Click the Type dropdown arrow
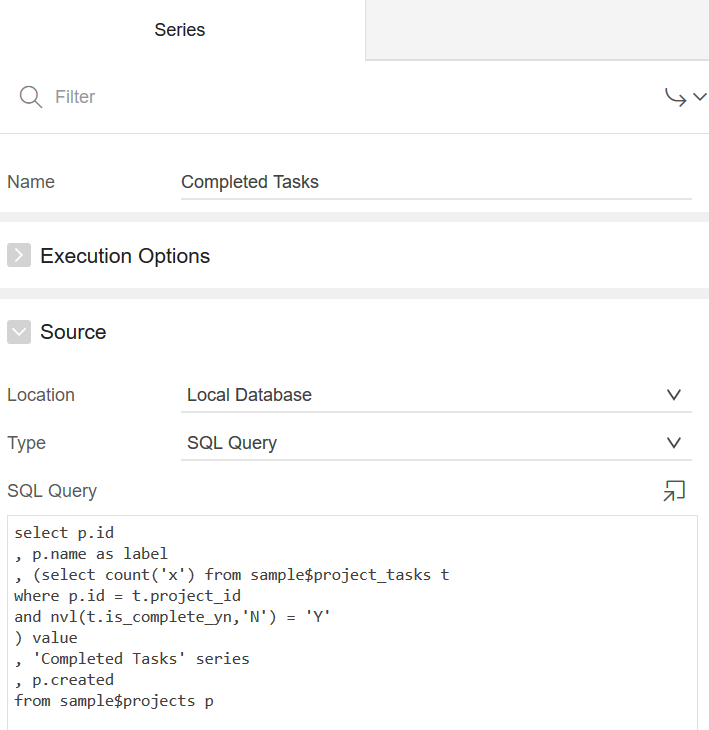Viewport: 709px width, 730px height. (x=674, y=443)
